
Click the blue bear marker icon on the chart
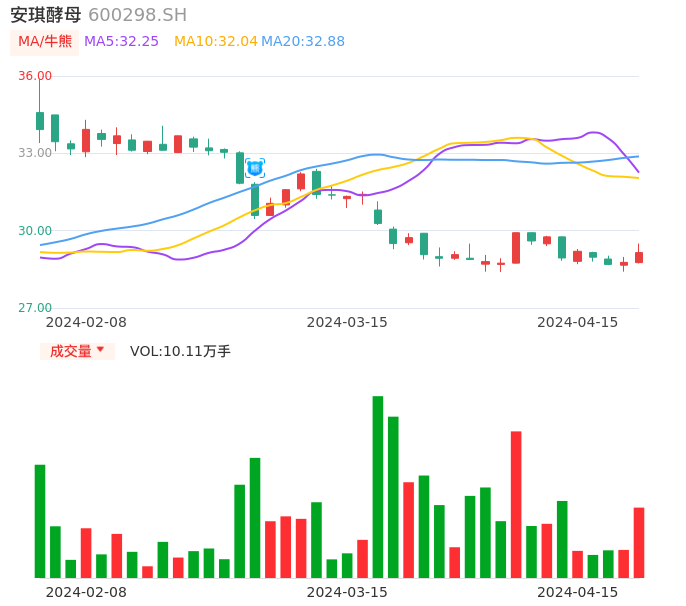pos(255,168)
